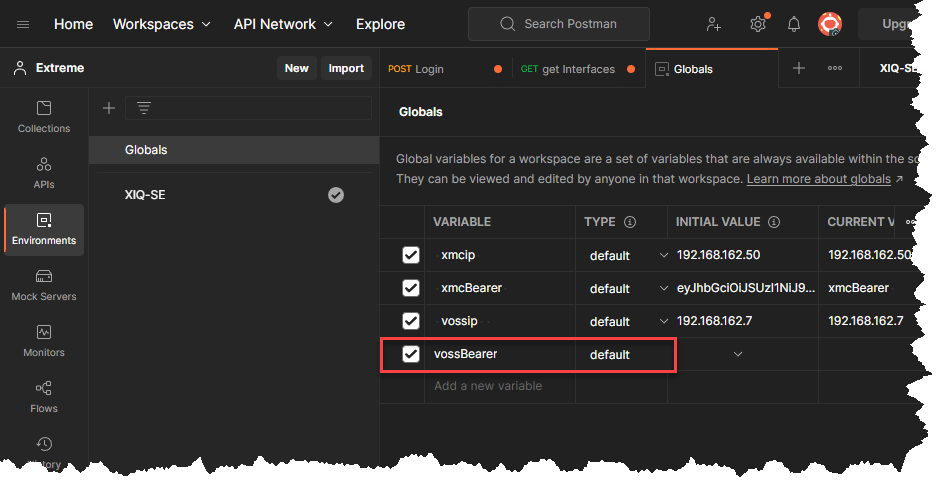
Task: Select the Globals tab
Action: [x=712, y=69]
